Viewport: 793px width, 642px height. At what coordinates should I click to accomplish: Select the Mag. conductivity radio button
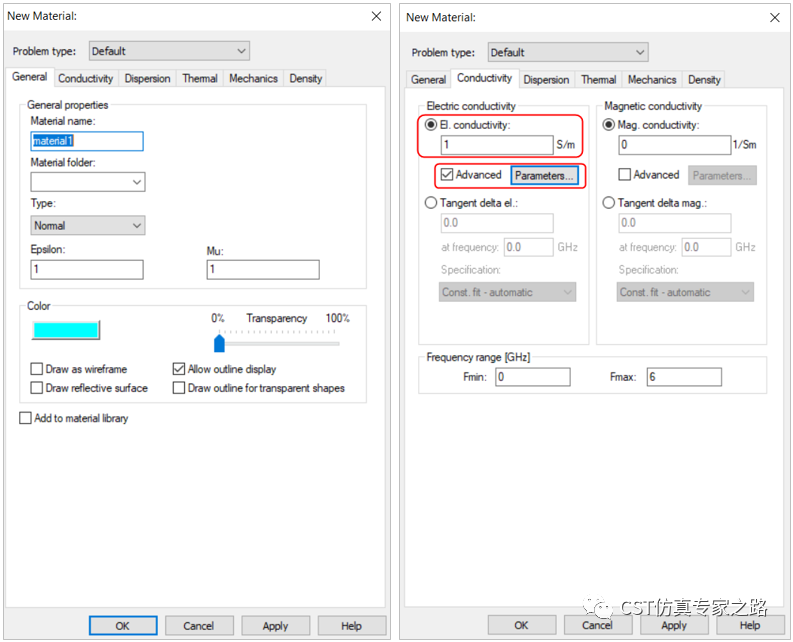609,124
